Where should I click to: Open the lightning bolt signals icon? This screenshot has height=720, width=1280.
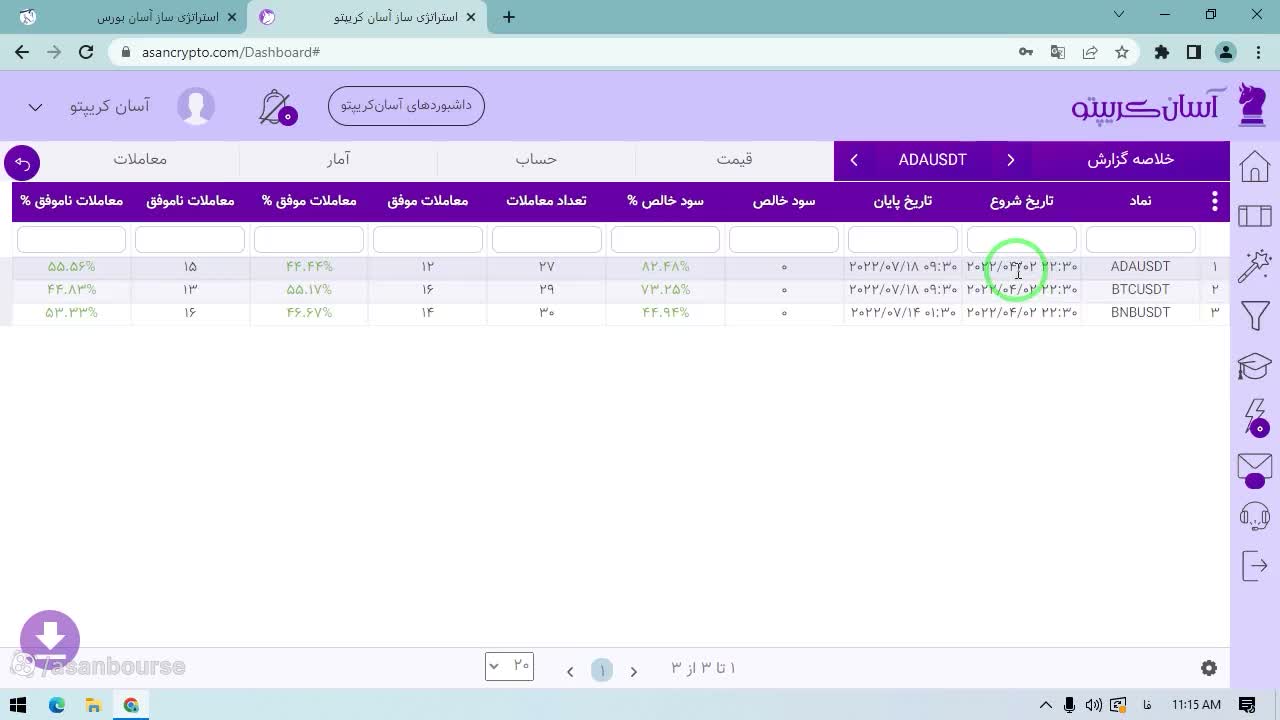pos(1254,416)
